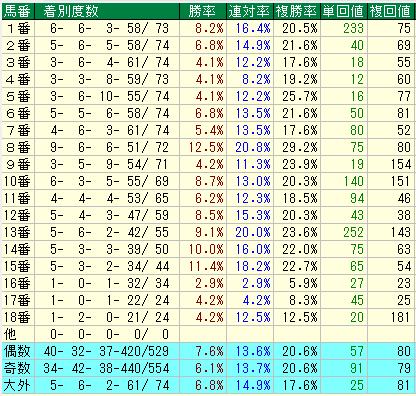Click 複勝率 25.7% in 5番 row
Image resolution: width=416 pixels, height=396 pixels.
click(300, 97)
